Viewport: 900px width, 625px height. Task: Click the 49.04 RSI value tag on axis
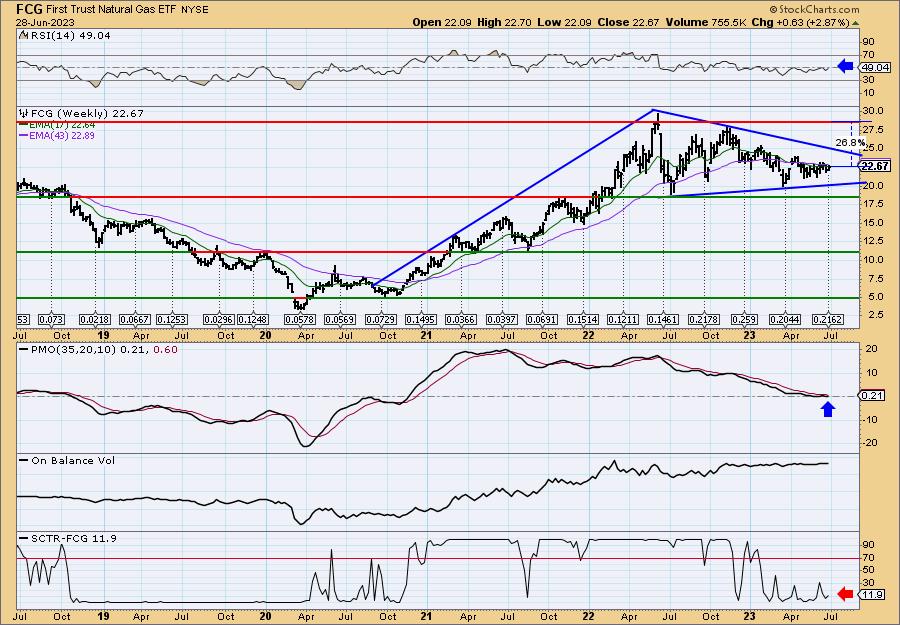873,67
